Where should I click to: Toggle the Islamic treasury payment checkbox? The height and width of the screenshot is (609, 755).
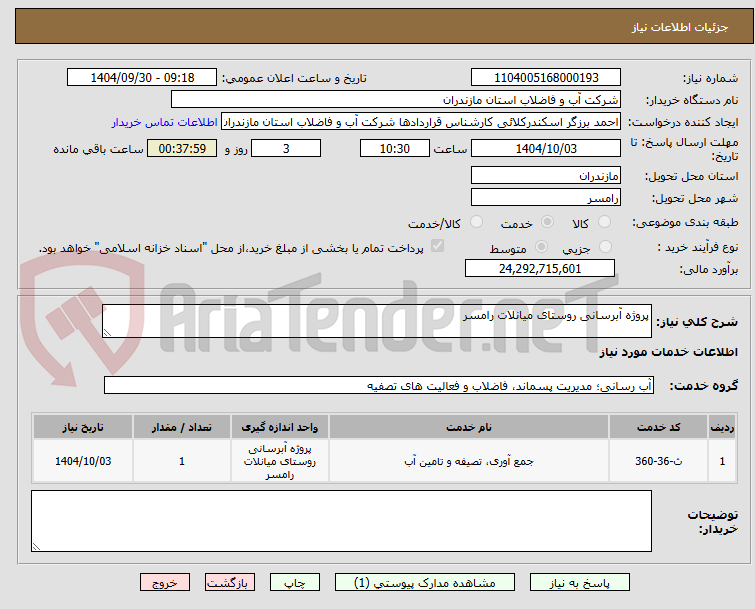click(x=437, y=246)
